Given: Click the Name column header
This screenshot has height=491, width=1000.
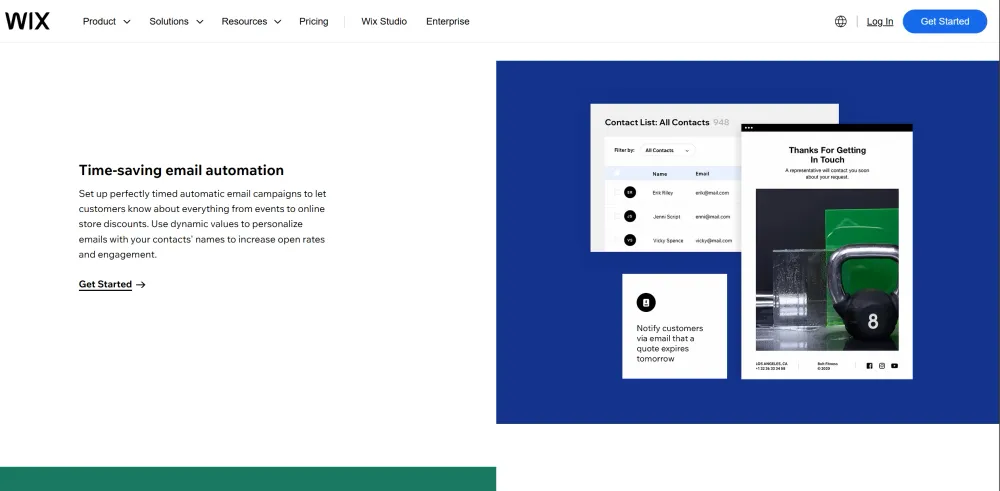Looking at the screenshot, I should (659, 173).
